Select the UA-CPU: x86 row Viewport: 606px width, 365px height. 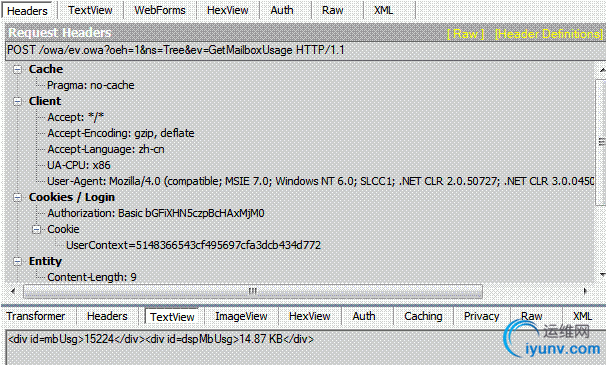(x=79, y=165)
